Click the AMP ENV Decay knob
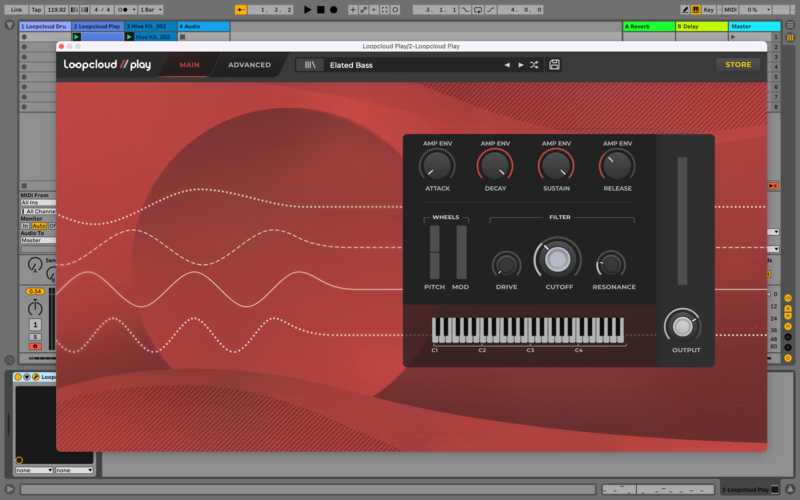Image resolution: width=800 pixels, height=500 pixels. click(x=495, y=166)
